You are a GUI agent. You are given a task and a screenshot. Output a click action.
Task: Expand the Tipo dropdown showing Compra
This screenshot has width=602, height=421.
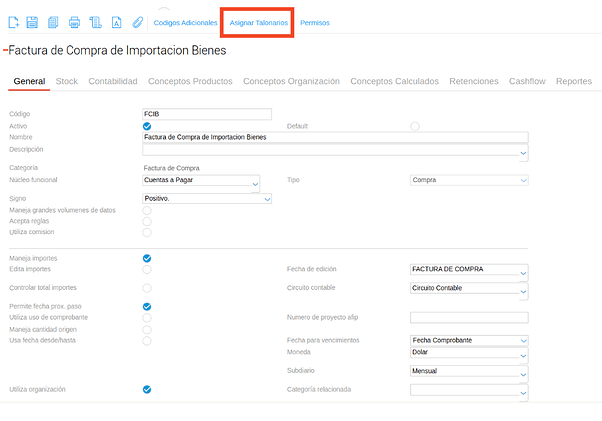coord(468,180)
